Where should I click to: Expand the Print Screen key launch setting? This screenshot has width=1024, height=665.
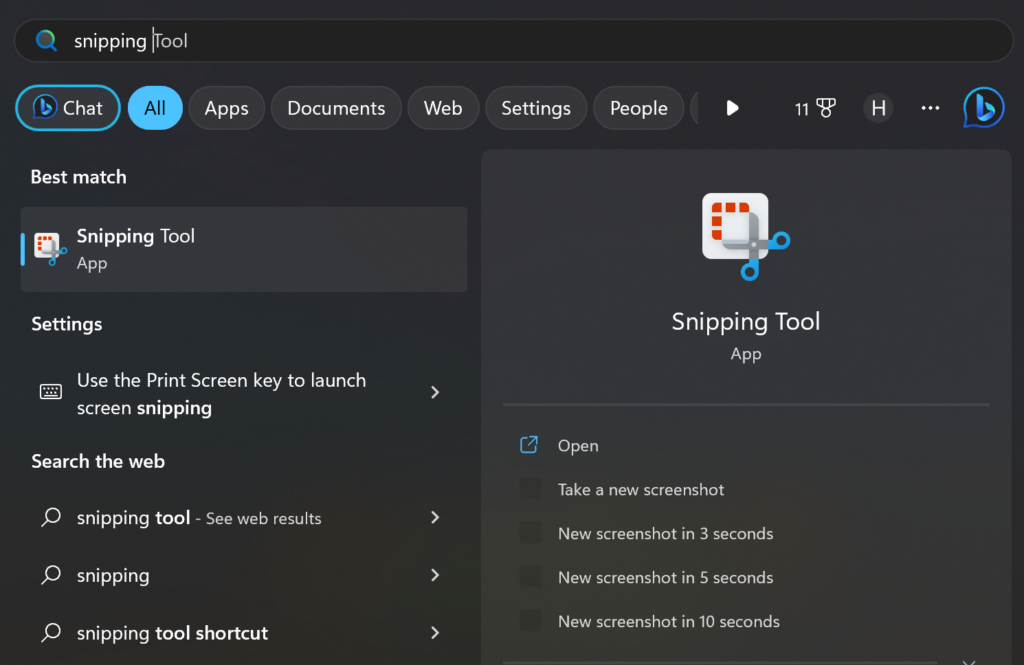click(435, 392)
